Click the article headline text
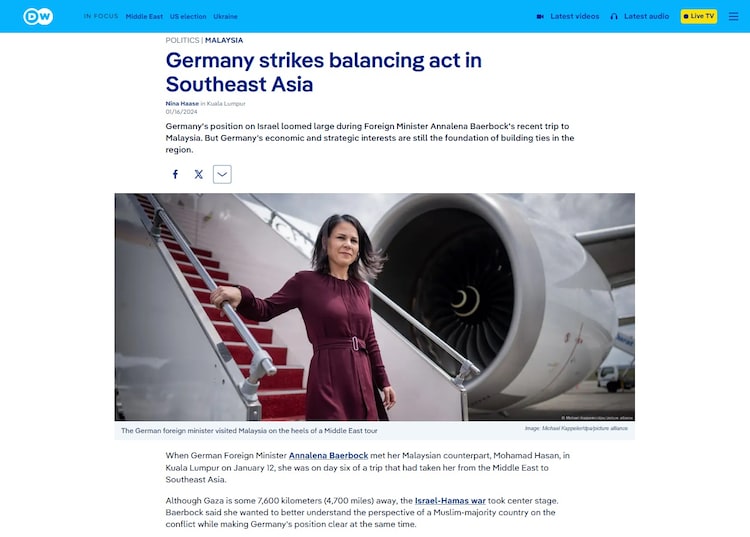The width and height of the screenshot is (750, 537). 323,72
